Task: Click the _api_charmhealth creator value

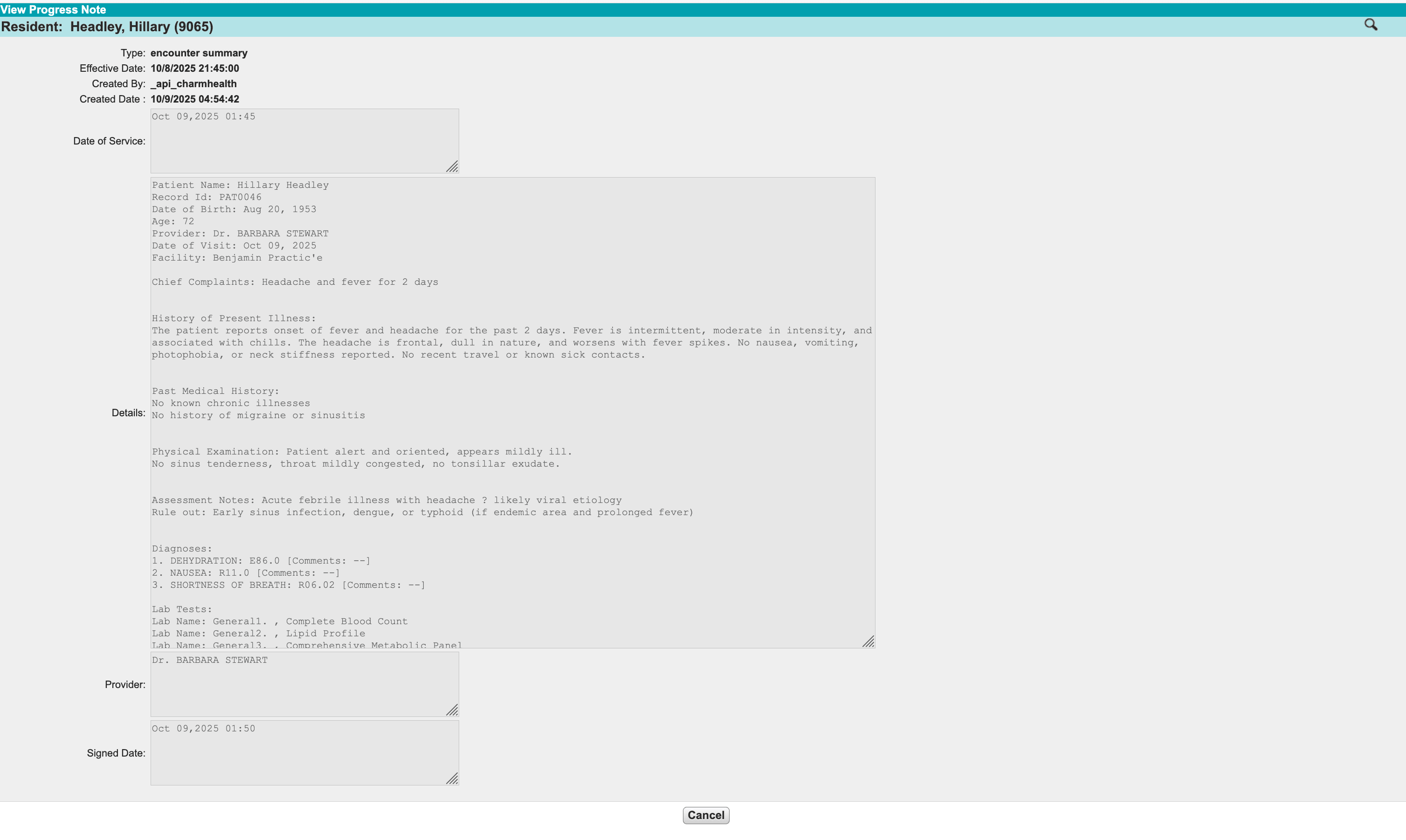Action: point(193,84)
